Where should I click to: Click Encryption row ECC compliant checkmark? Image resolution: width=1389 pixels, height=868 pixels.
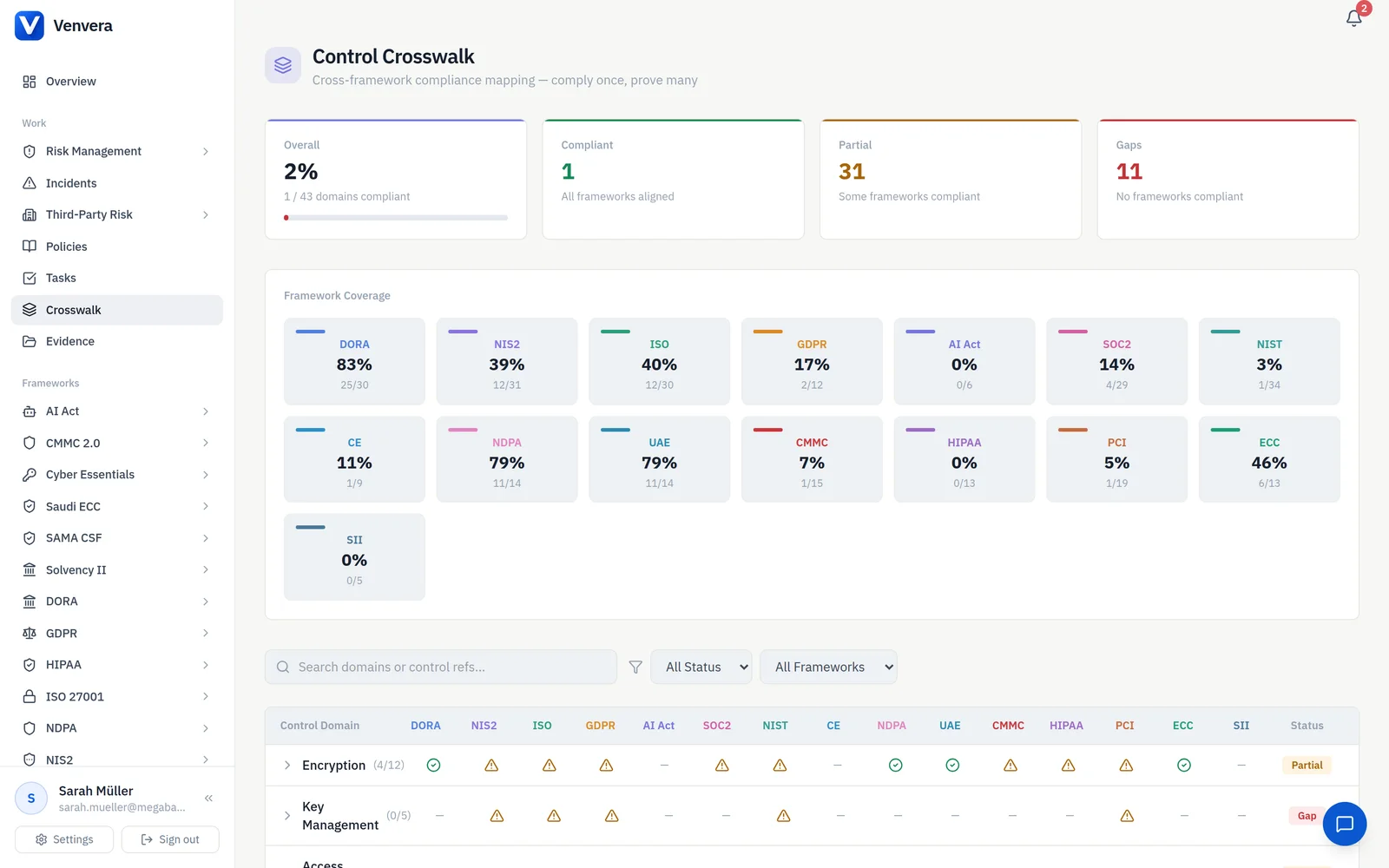coord(1184,766)
